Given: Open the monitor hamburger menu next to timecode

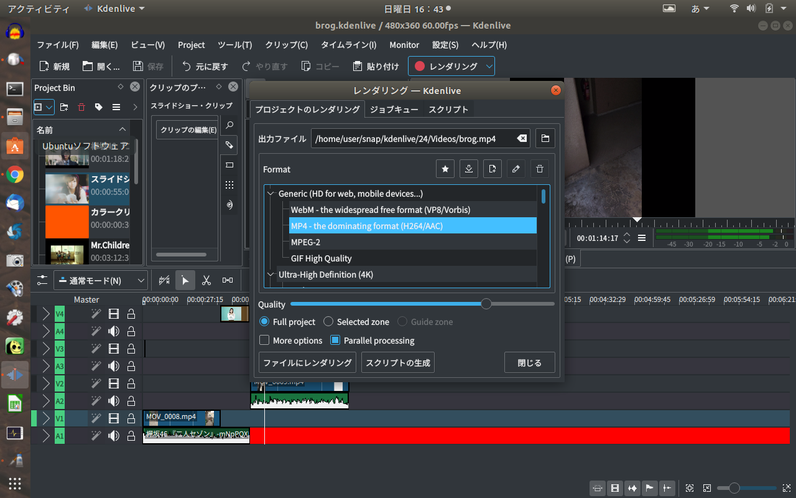Looking at the screenshot, I should click(642, 238).
